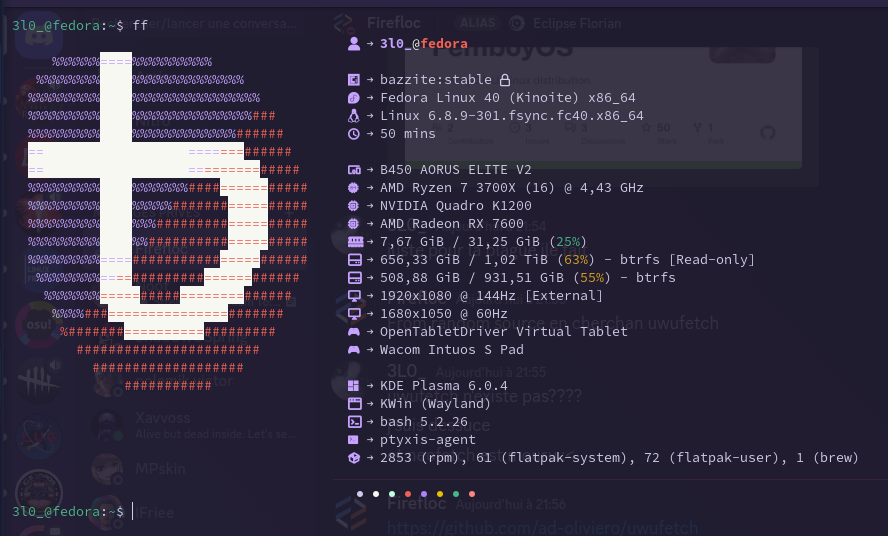Select the yellow color dot
This screenshot has width=888, height=536.
click(x=440, y=494)
